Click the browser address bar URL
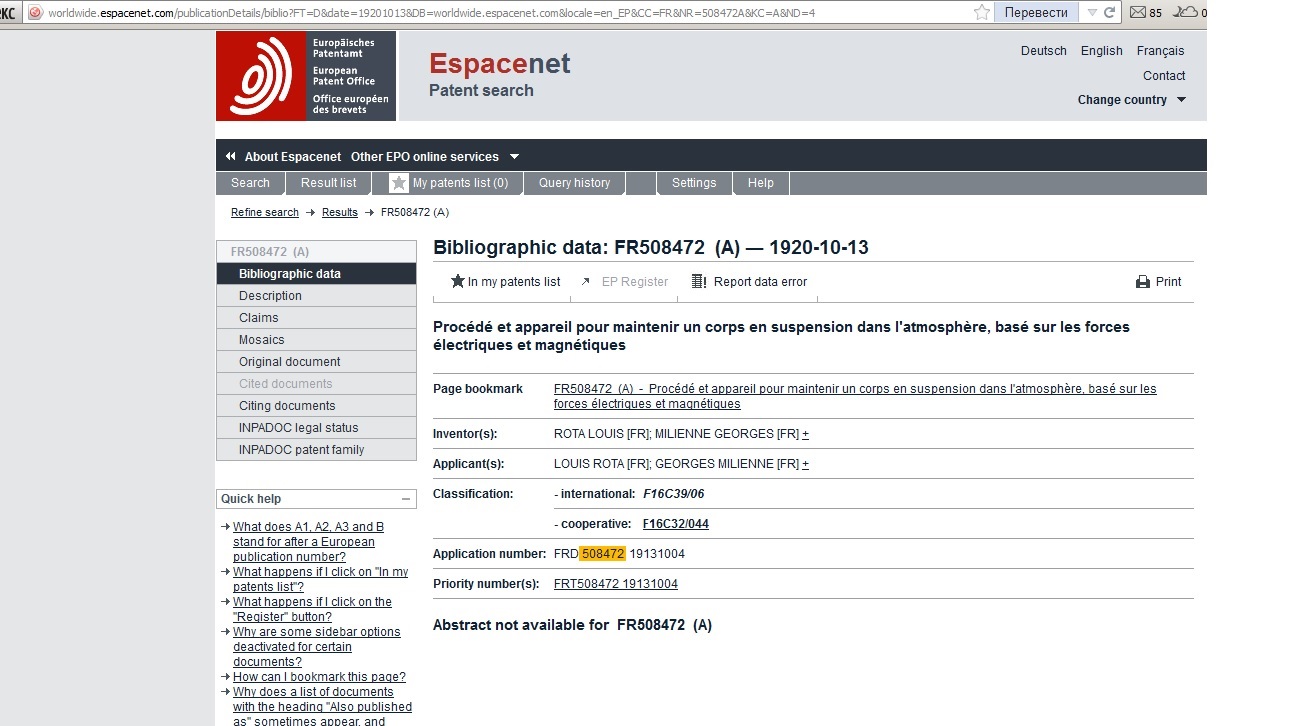Viewport: 1291px width, 726px height. (500, 13)
